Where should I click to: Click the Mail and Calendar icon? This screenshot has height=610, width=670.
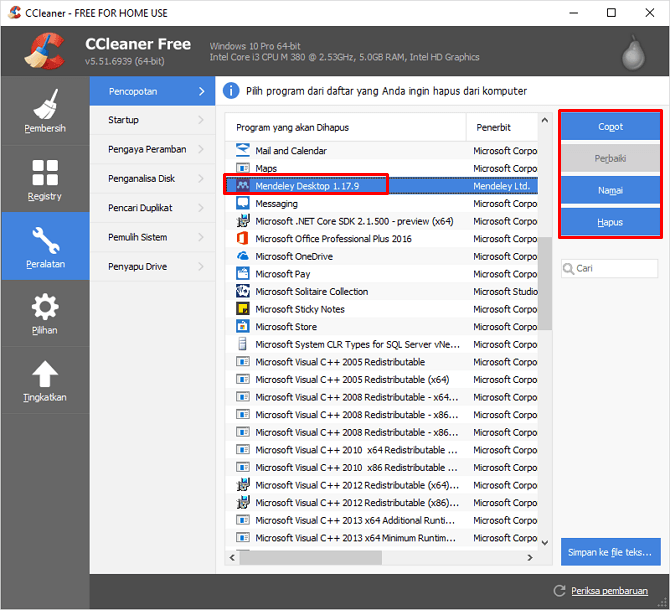[242, 151]
